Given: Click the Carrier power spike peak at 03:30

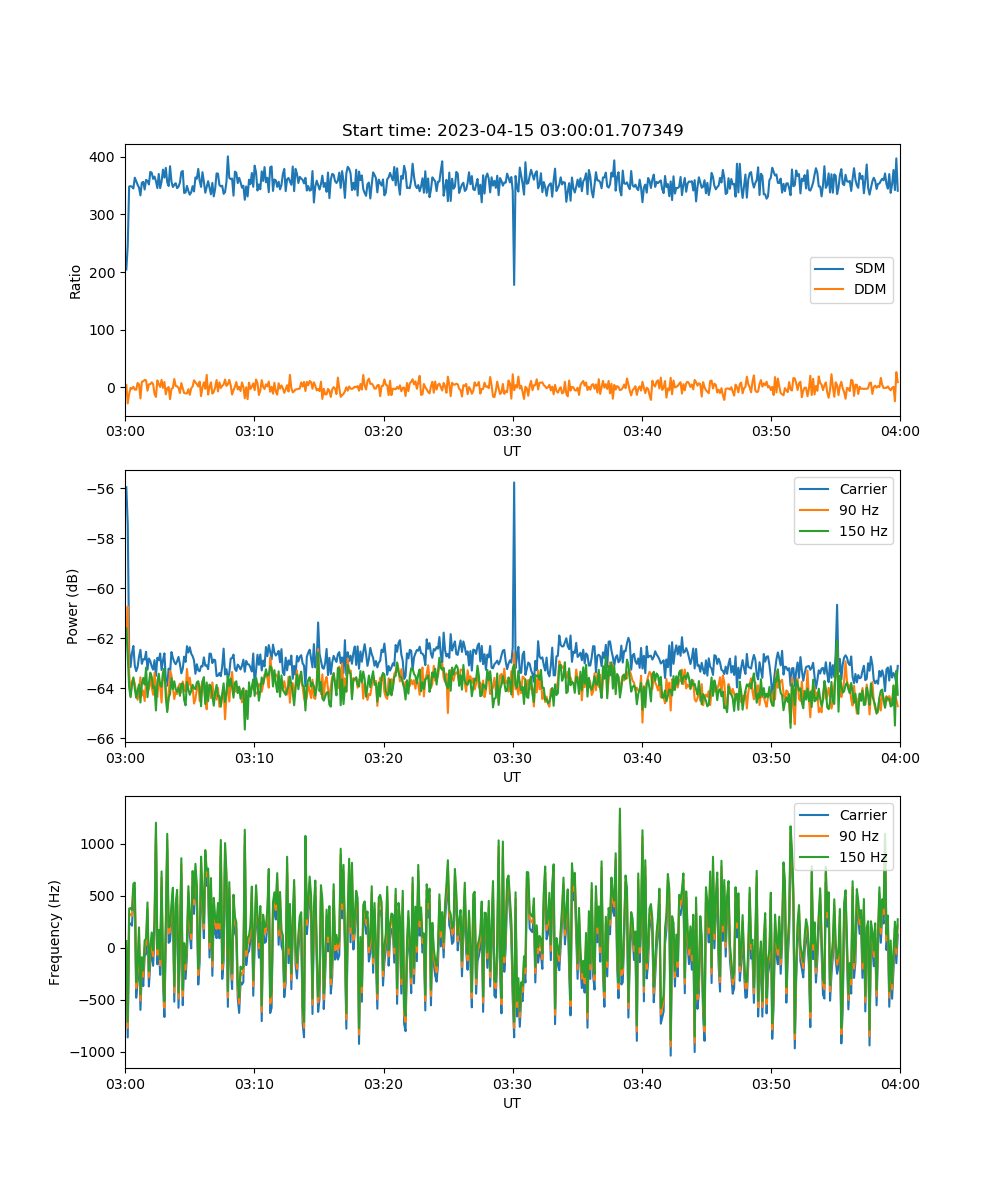Looking at the screenshot, I should (514, 483).
